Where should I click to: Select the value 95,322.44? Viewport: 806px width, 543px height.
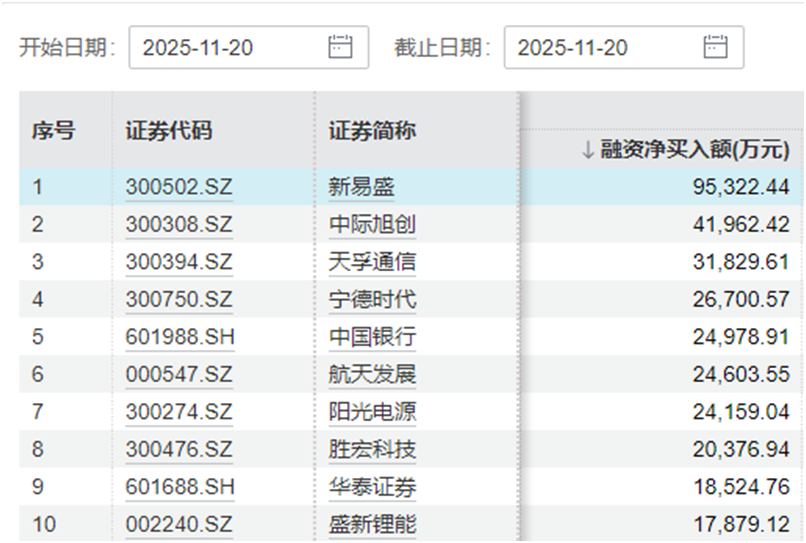coord(741,187)
